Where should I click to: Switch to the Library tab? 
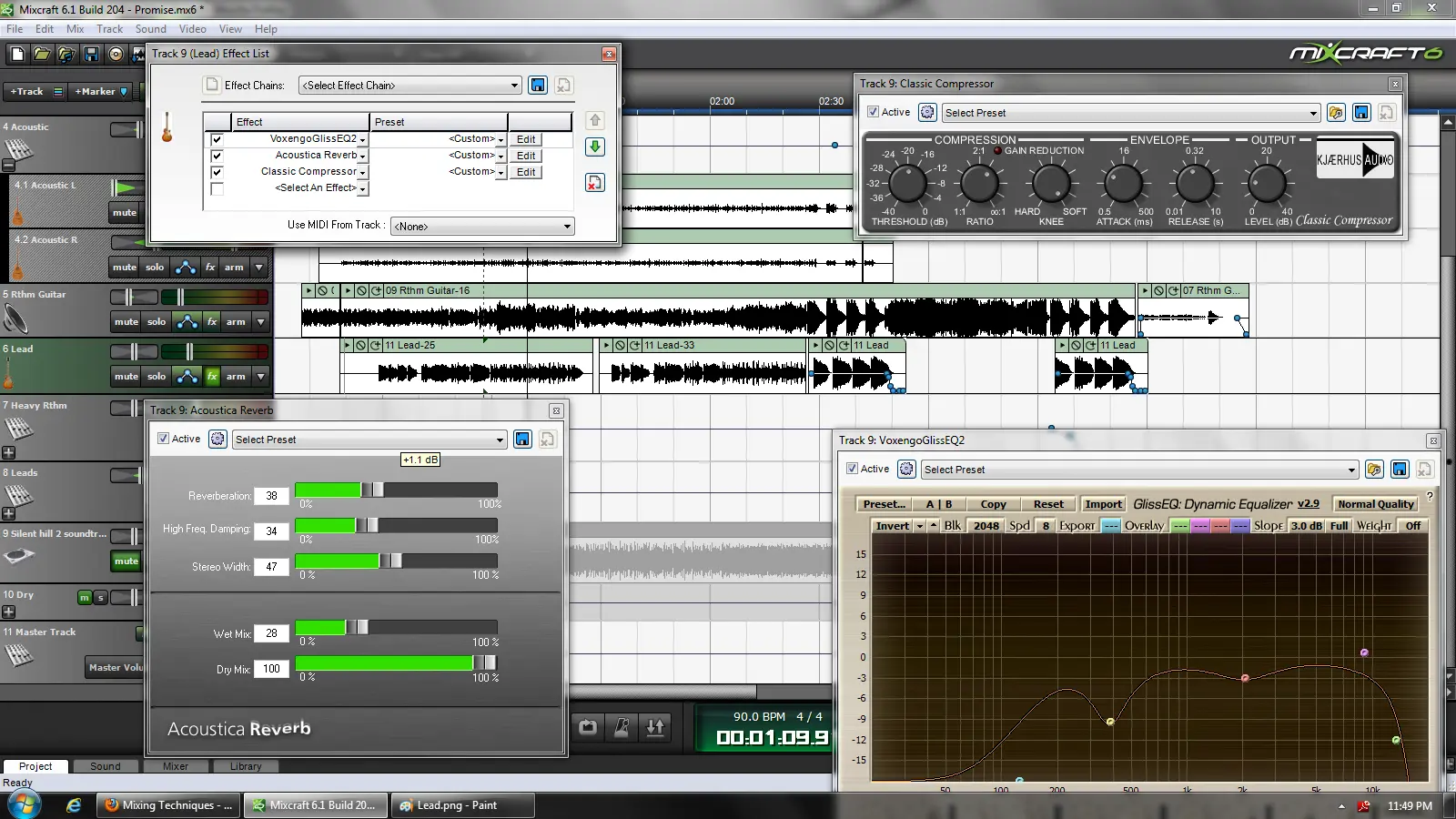tap(246, 766)
